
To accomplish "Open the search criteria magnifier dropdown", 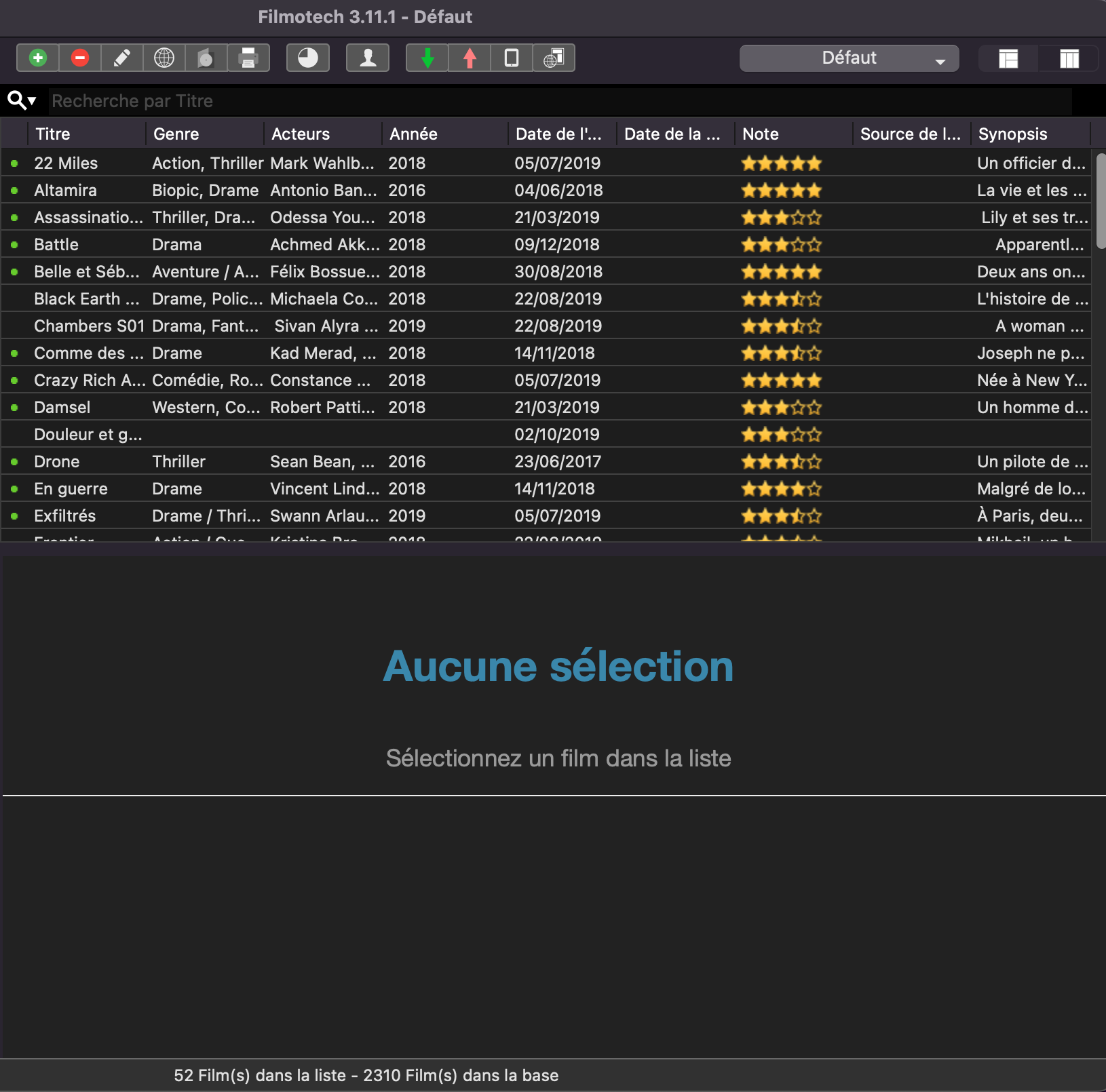I will [22, 101].
